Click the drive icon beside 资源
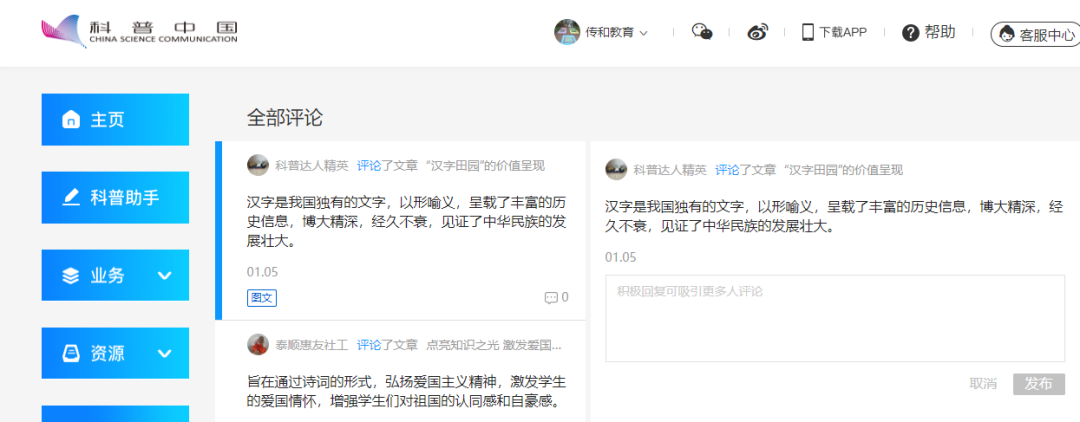Viewport: 1080px width, 422px height. tap(71, 353)
